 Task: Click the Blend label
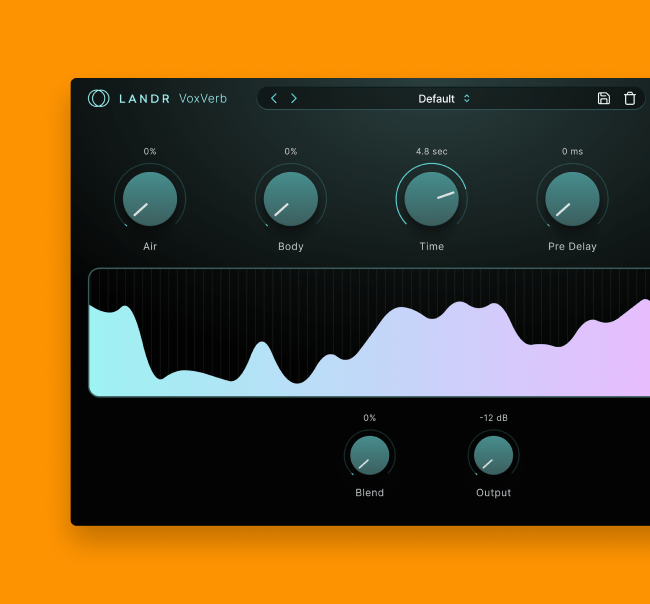(370, 492)
